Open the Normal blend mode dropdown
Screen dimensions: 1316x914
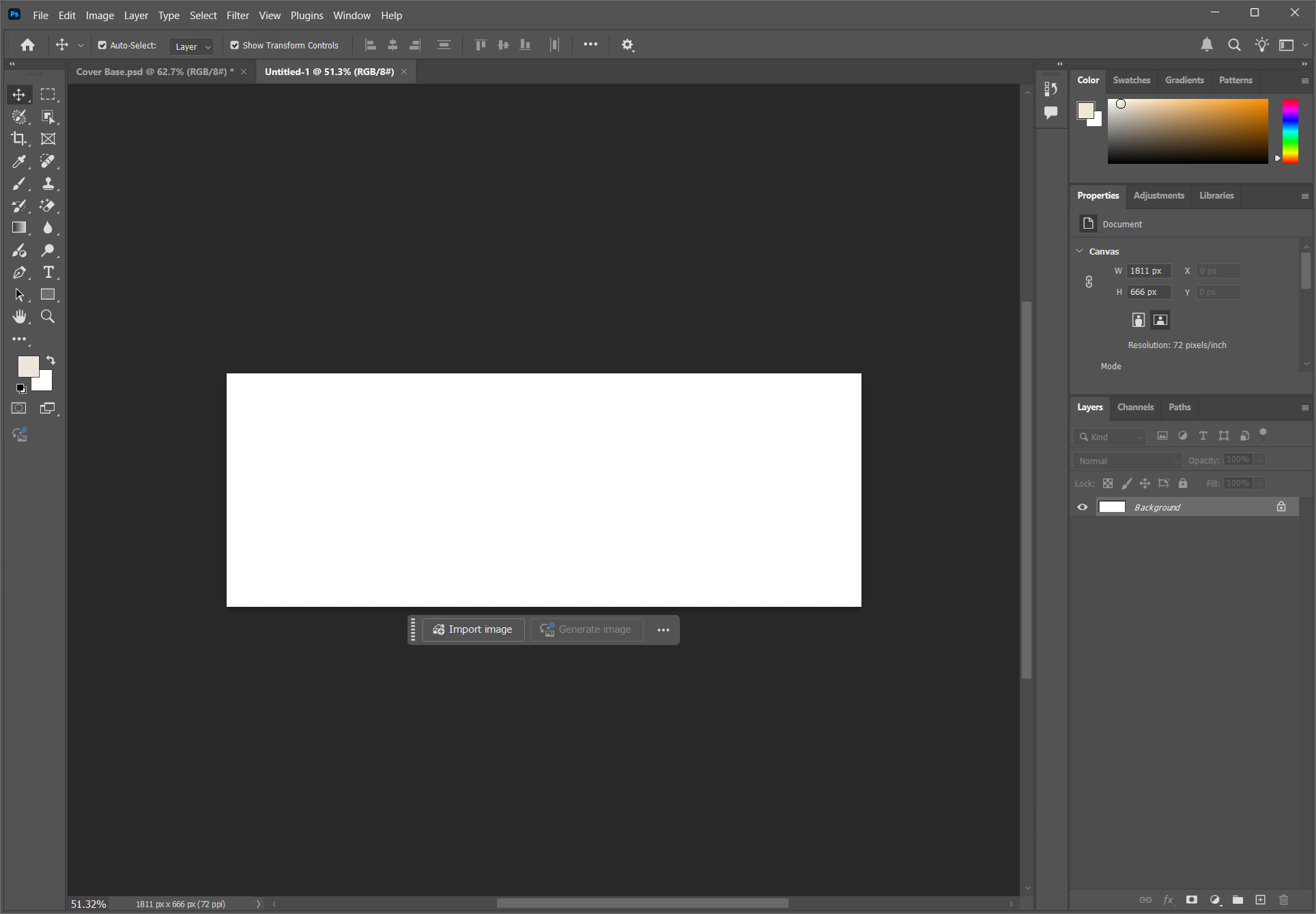[x=1127, y=461]
